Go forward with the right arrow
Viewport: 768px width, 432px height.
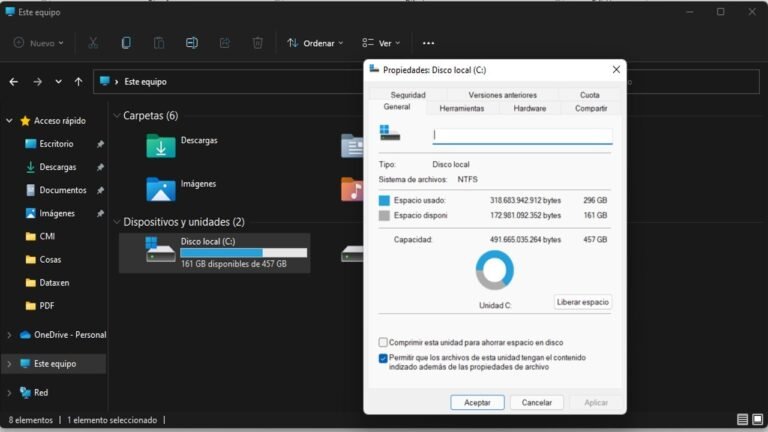click(37, 82)
